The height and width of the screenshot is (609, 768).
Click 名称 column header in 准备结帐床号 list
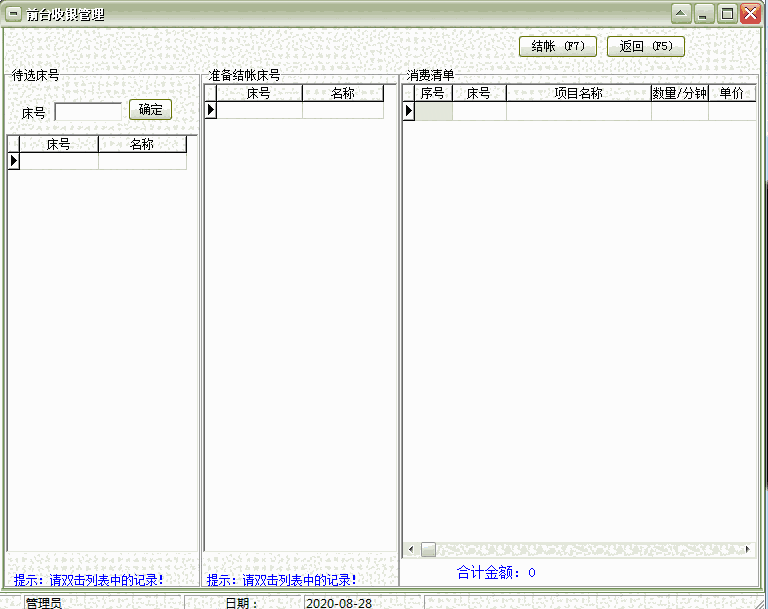click(x=343, y=93)
